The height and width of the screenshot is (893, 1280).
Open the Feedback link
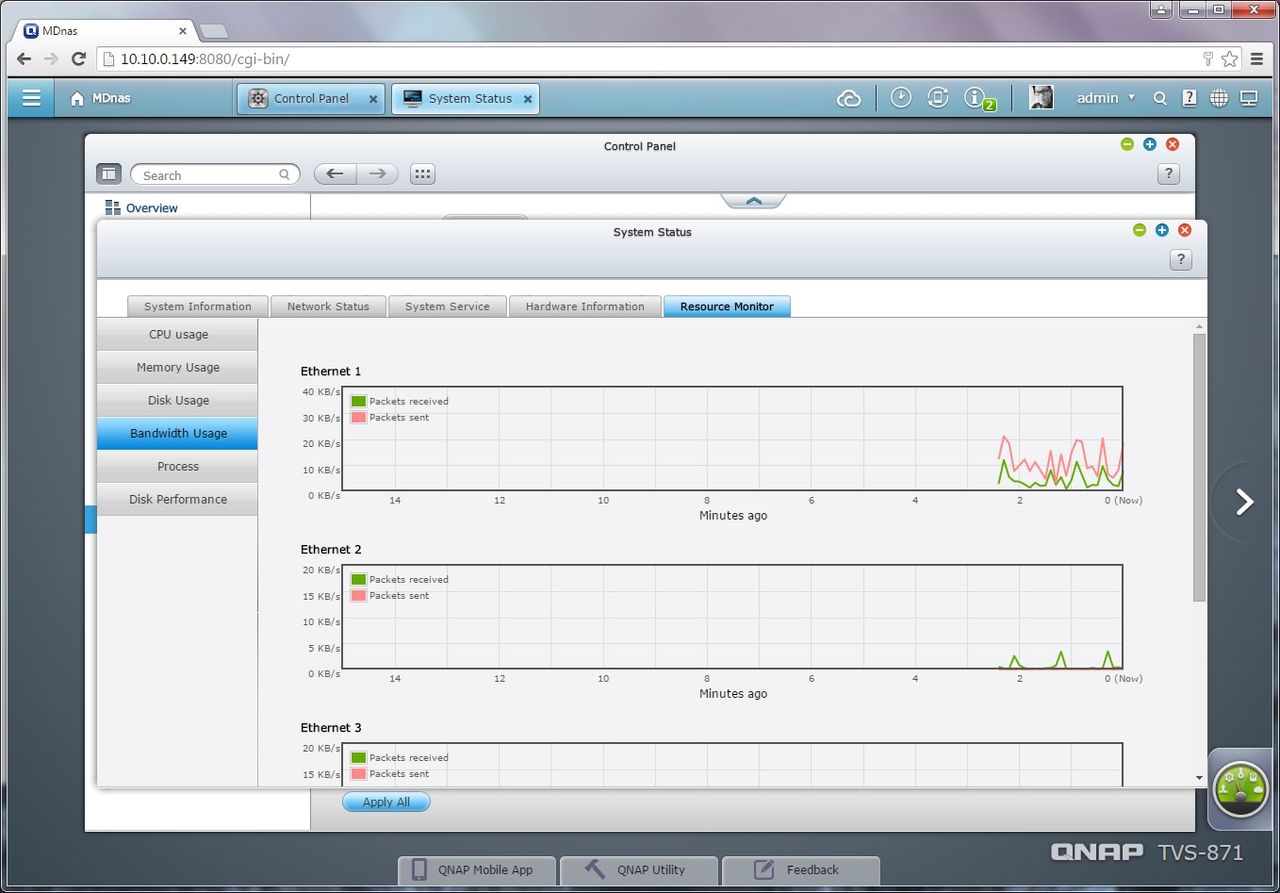point(800,870)
